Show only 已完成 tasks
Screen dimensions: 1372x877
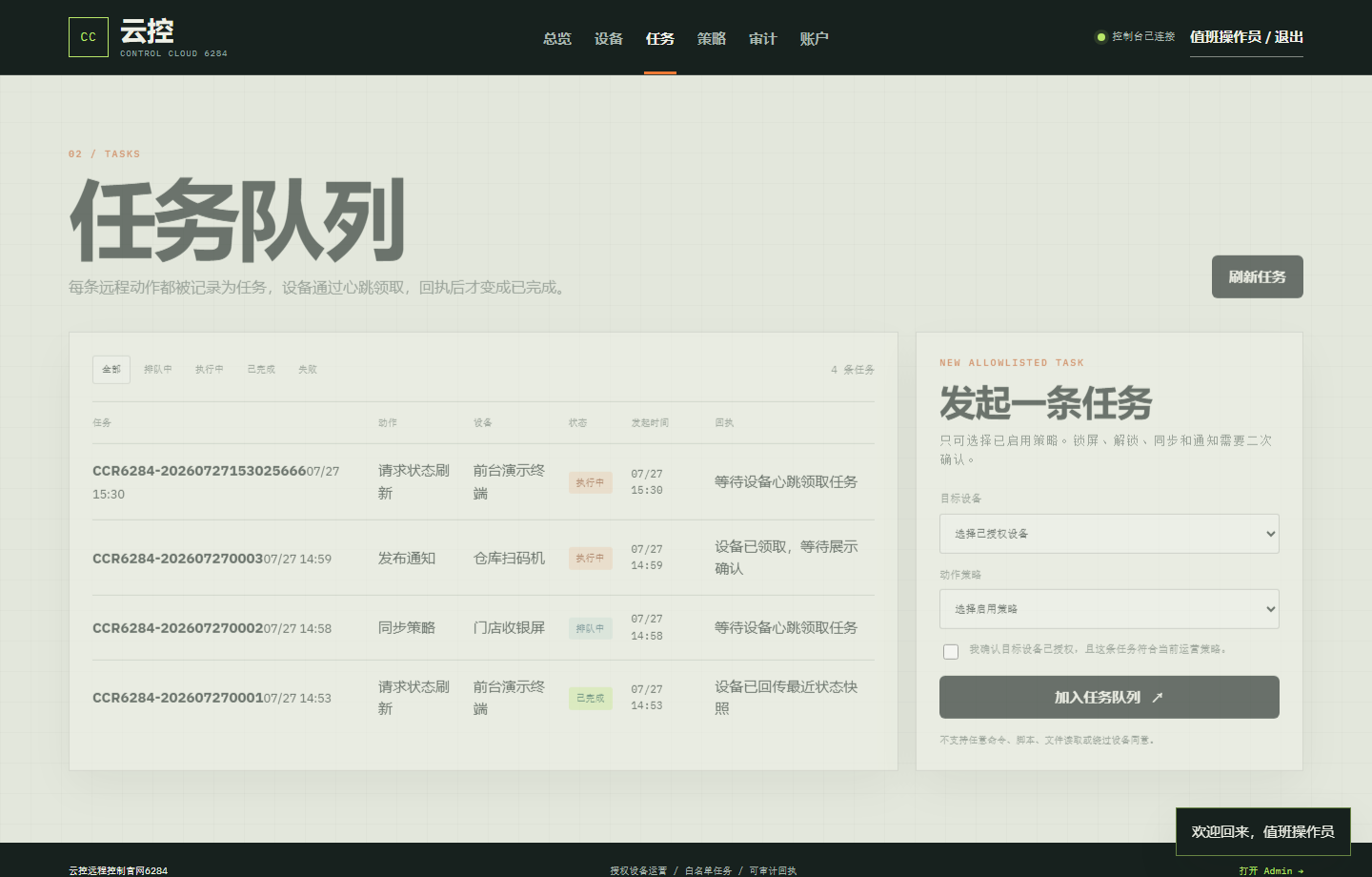261,369
